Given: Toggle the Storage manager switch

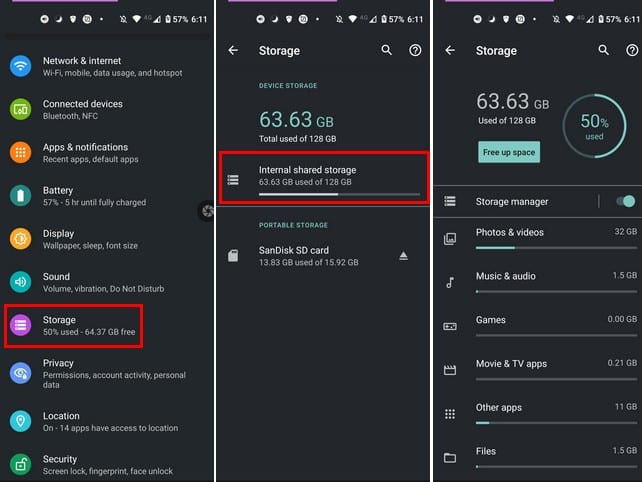Looking at the screenshot, I should point(625,202).
